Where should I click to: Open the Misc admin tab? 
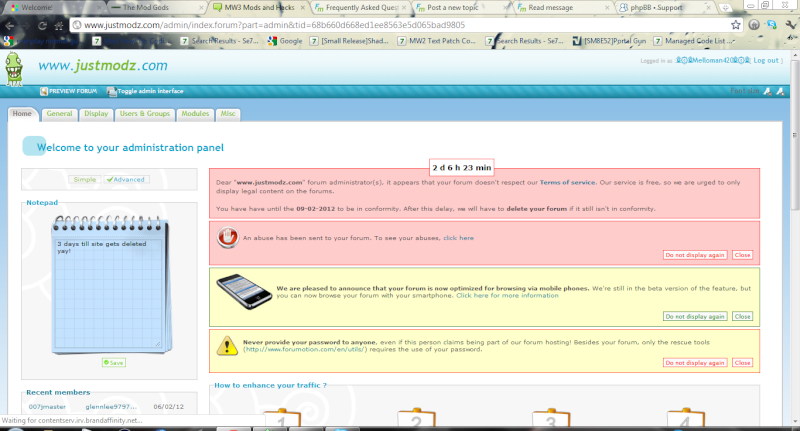point(228,114)
